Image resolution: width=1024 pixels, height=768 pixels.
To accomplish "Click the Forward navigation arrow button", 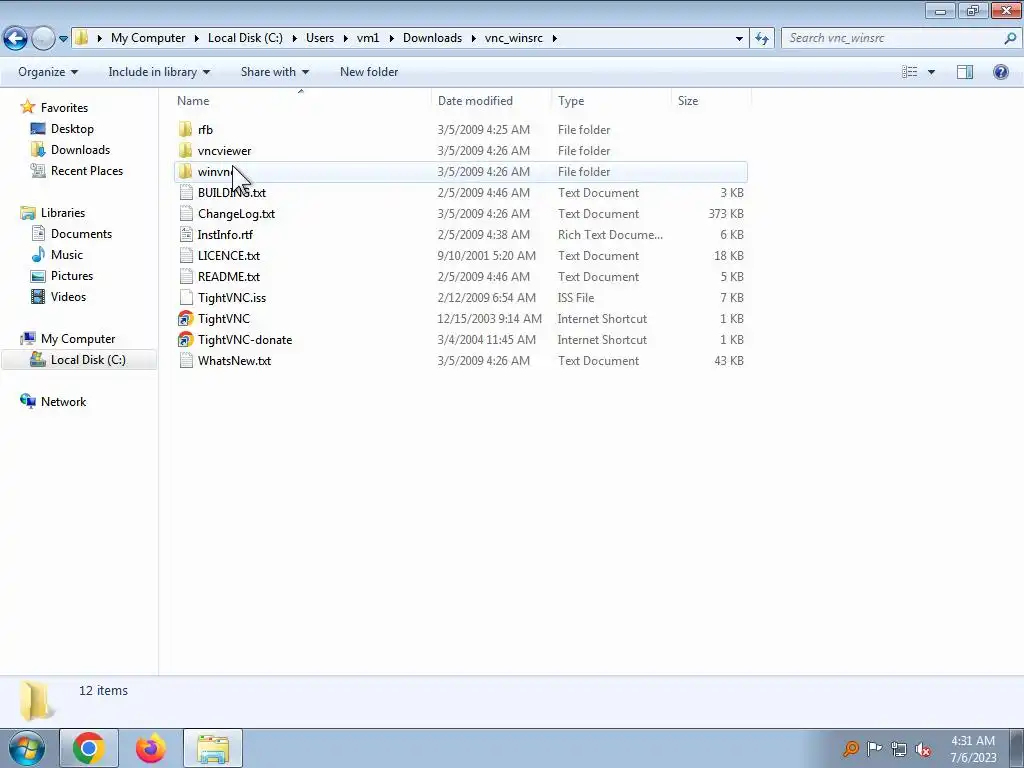I will (42, 38).
